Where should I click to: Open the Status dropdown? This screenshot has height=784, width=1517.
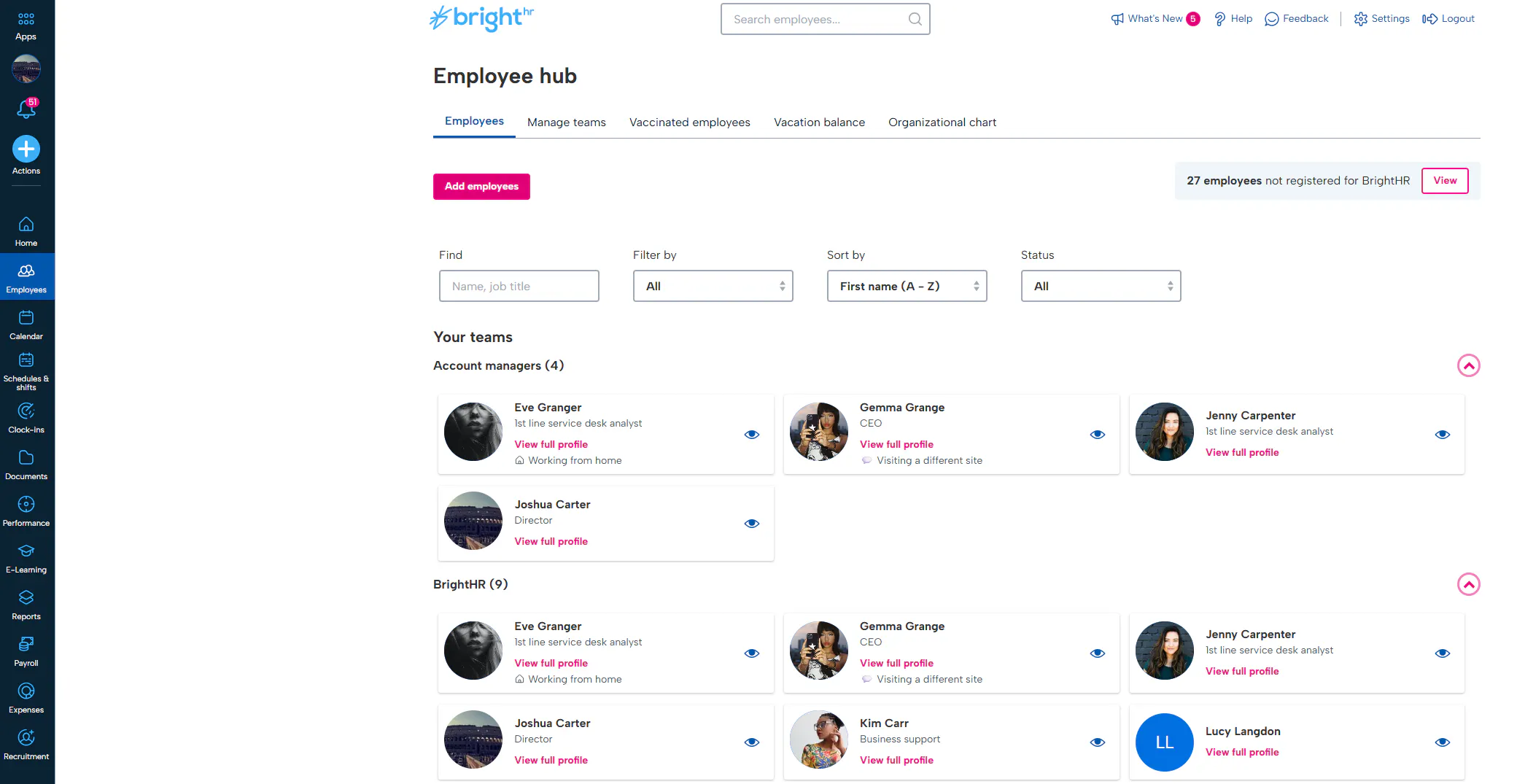tap(1100, 286)
